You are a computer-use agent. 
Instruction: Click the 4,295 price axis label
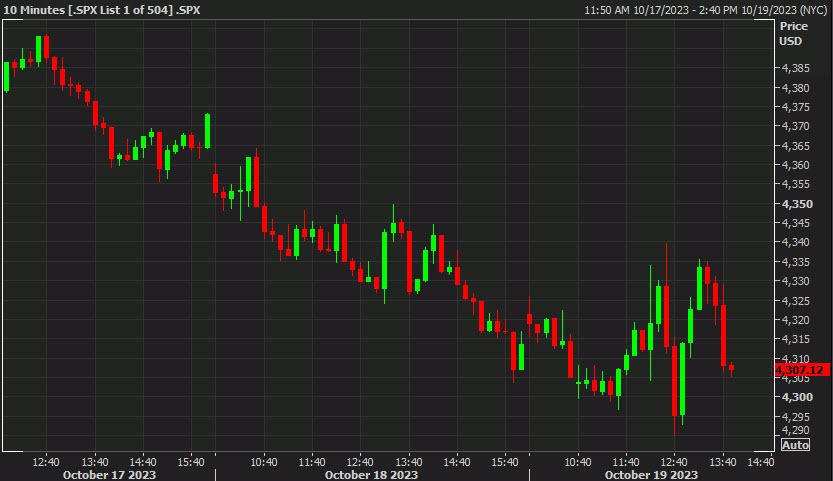795,416
